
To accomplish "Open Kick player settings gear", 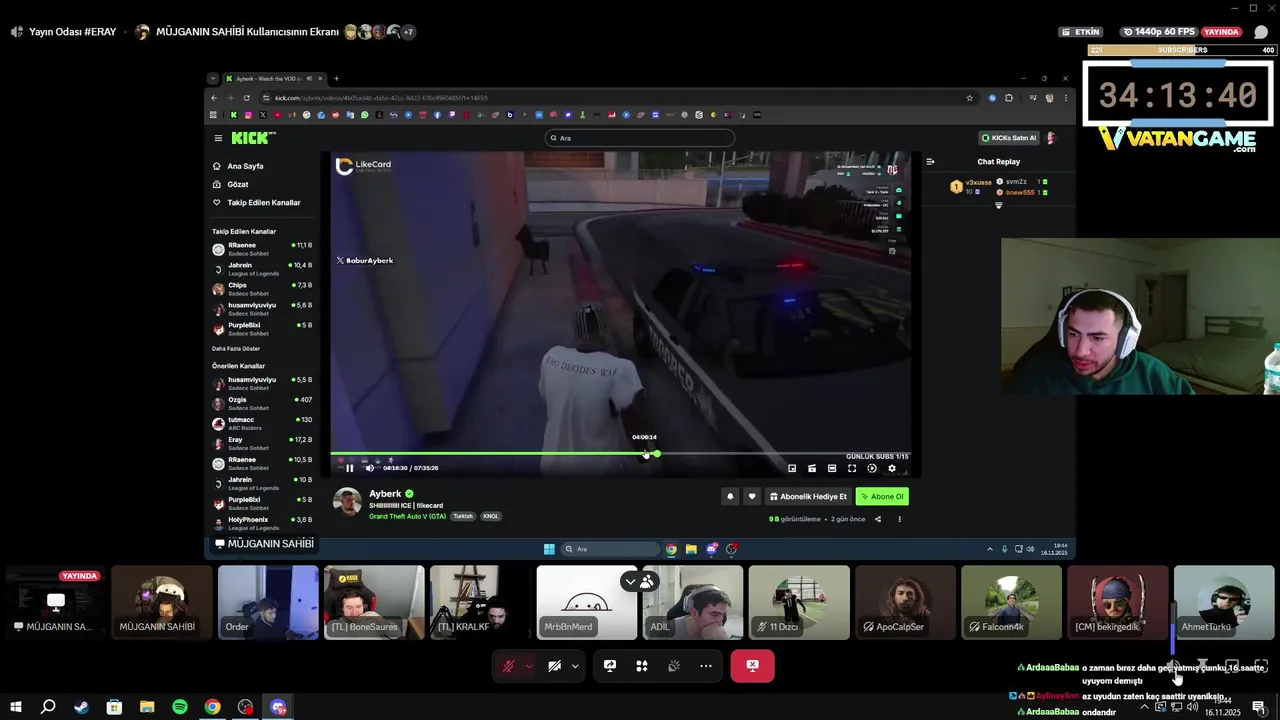I will coord(892,468).
